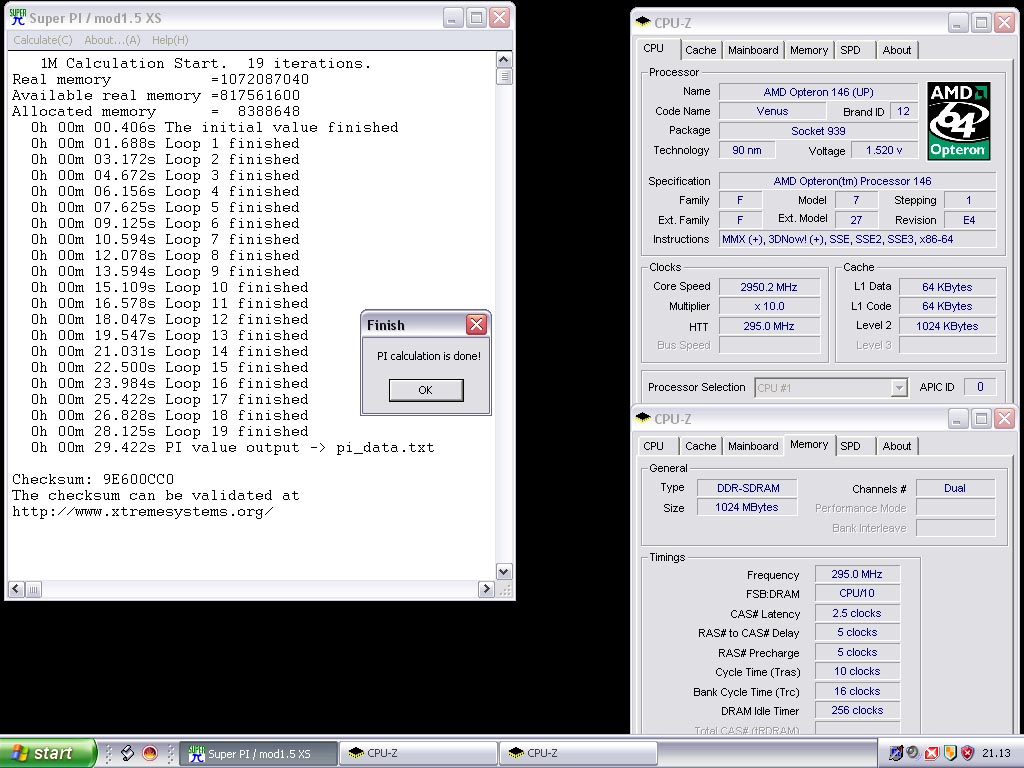Select the second CPU-Z taskbar button
The image size is (1024, 768).
578,754
